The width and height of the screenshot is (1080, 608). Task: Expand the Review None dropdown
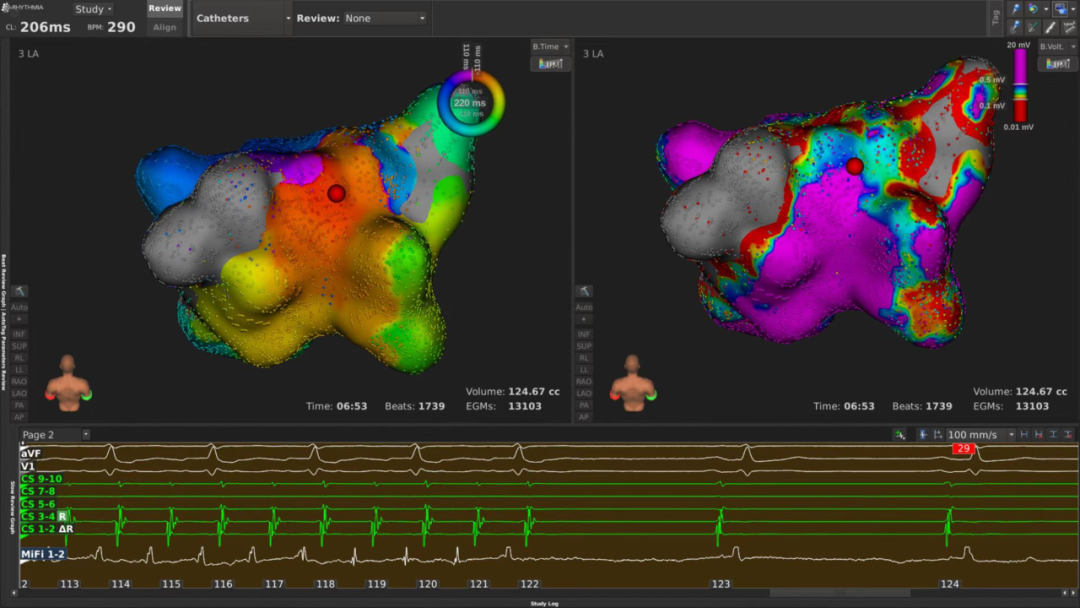pyautogui.click(x=385, y=18)
